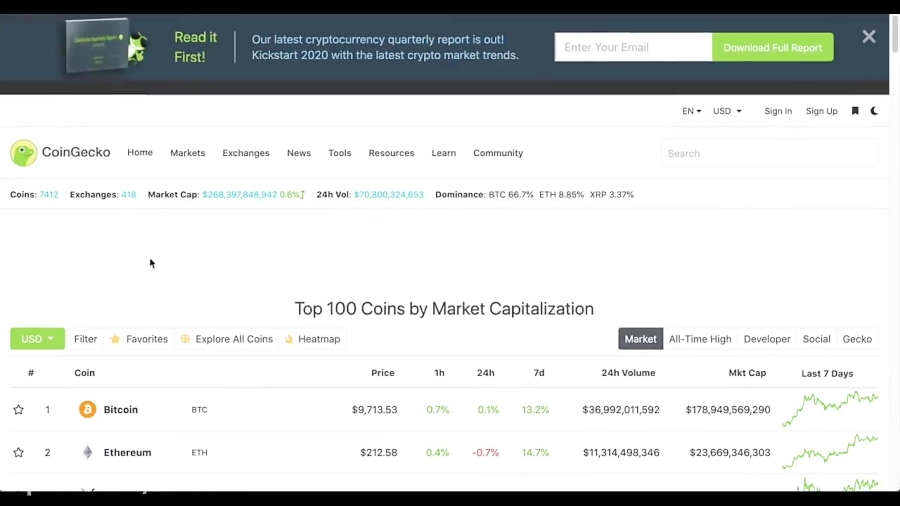The width and height of the screenshot is (900, 506).
Task: Toggle dark mode moon icon
Action: (874, 111)
